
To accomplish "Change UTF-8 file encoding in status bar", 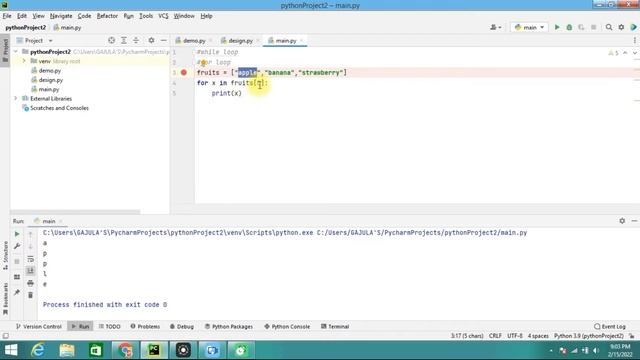I will coord(515,336).
